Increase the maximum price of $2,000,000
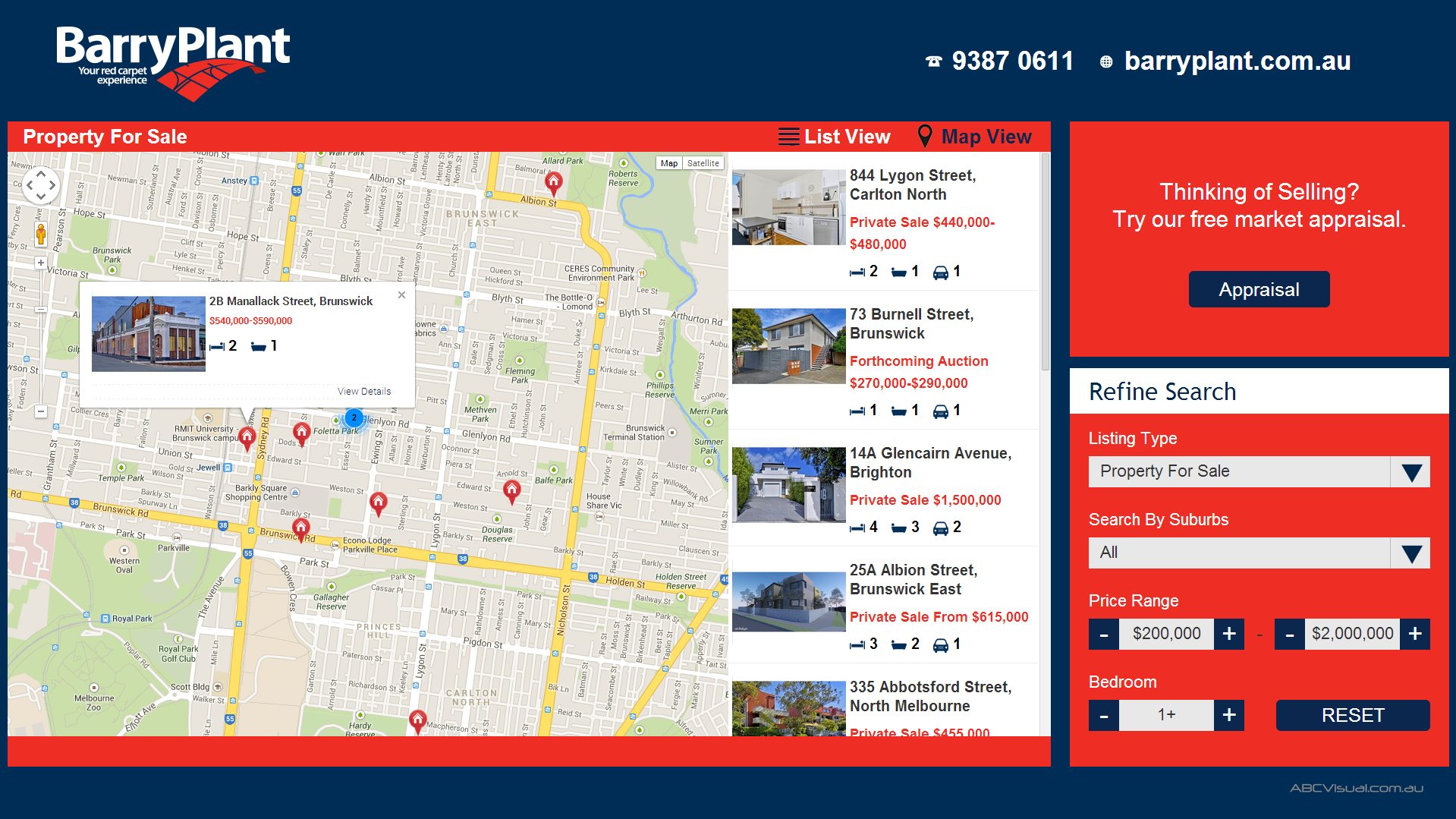Viewport: 1456px width, 819px height. pyautogui.click(x=1415, y=634)
